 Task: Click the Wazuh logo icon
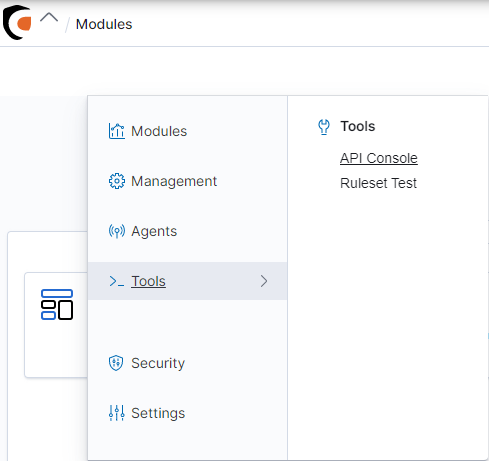17,22
